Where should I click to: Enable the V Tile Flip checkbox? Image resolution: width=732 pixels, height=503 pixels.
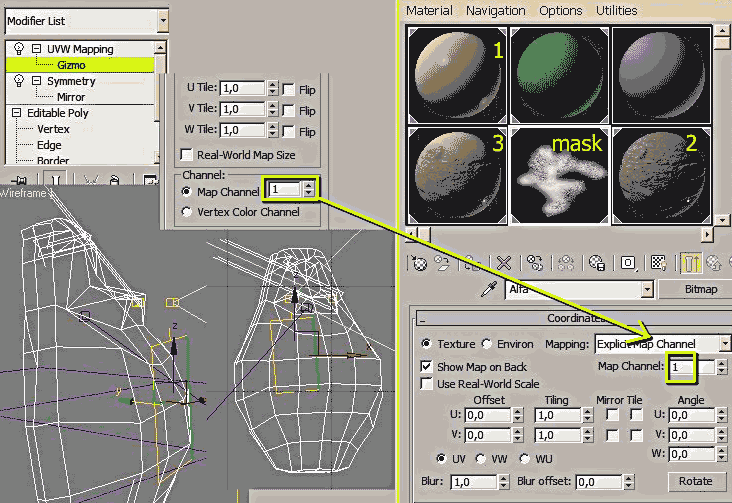[289, 110]
